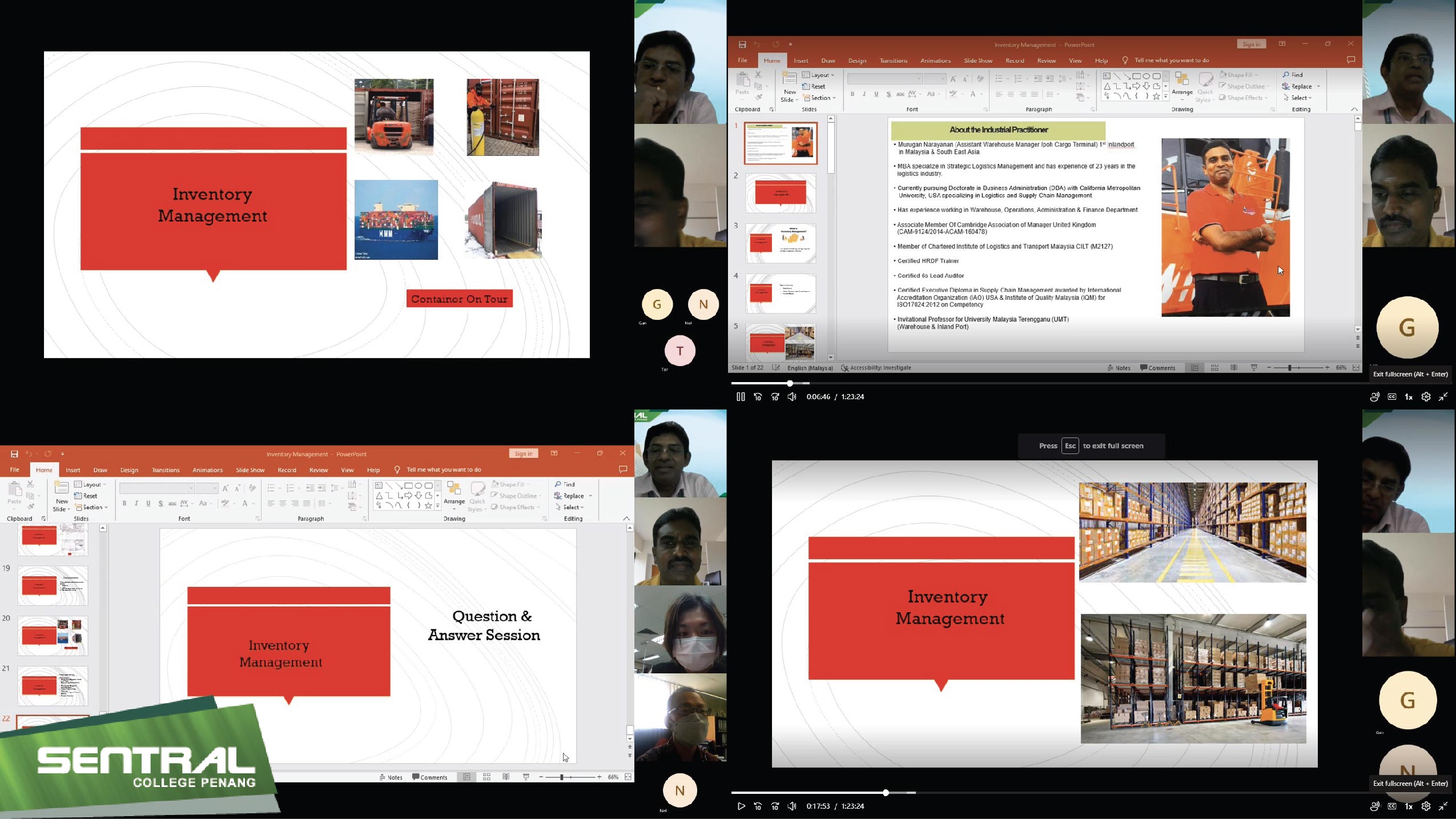1456x819 pixels.
Task: Click Cut scissors in the Q&A PowerPoint ribbon
Action: click(x=30, y=484)
